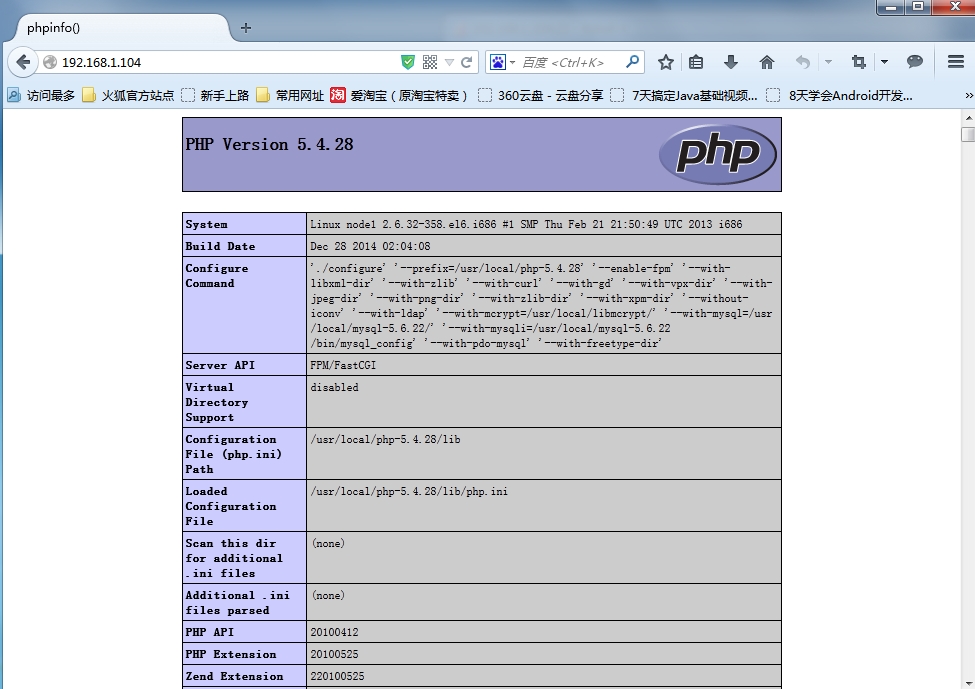Image resolution: width=975 pixels, height=689 pixels.
Task: Show more bookmarks with the chevron
Action: 968,95
